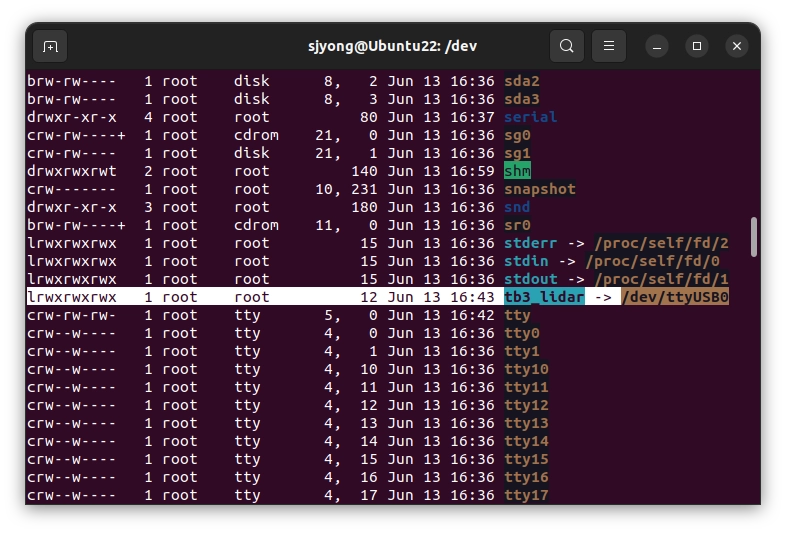
Task: Click the 16:59 timestamp on shm row
Action: click(472, 171)
